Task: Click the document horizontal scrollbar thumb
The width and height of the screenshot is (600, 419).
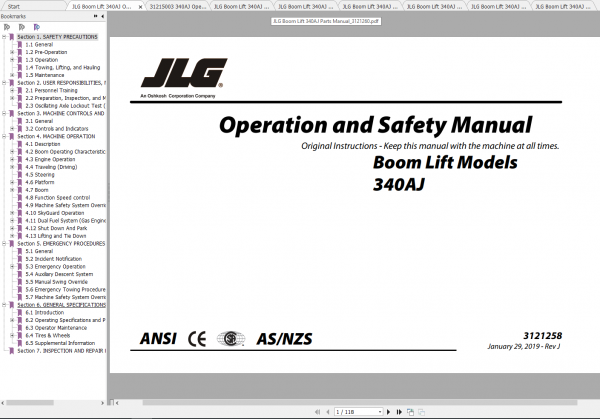Action: [360, 403]
